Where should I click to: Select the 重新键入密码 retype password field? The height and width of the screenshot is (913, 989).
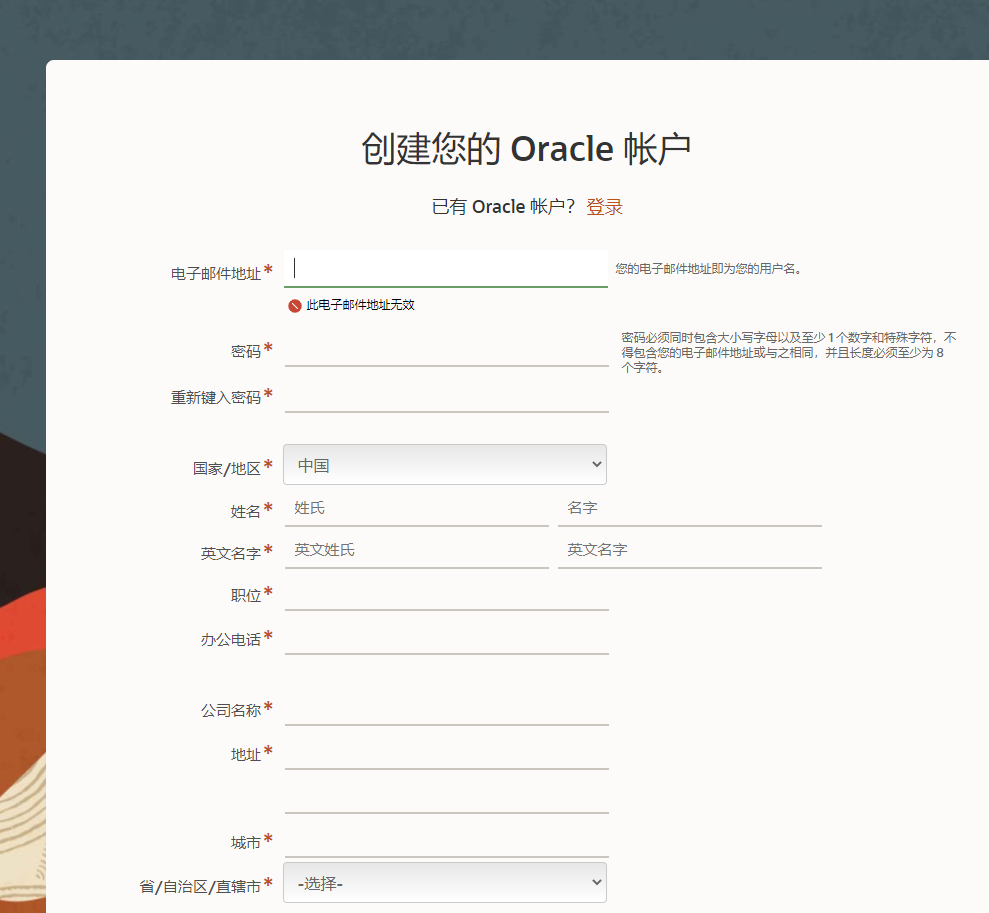tap(447, 395)
